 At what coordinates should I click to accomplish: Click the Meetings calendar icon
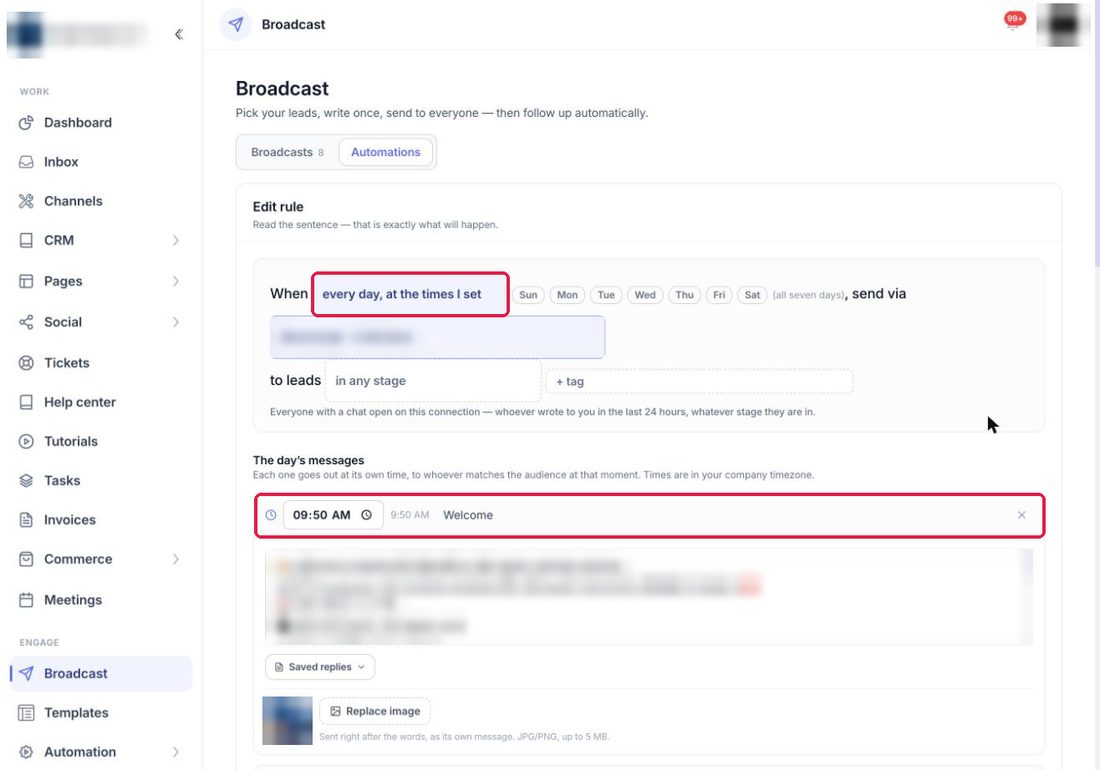[26, 600]
